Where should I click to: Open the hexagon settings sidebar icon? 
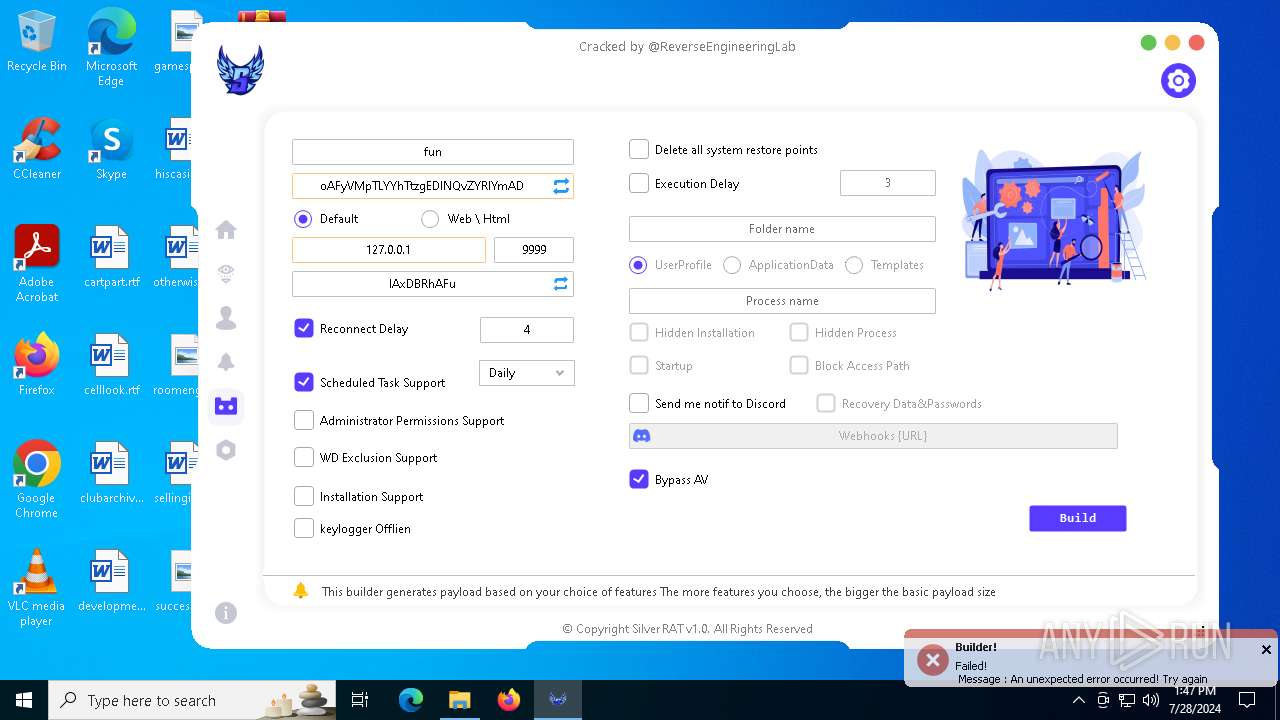click(x=226, y=450)
